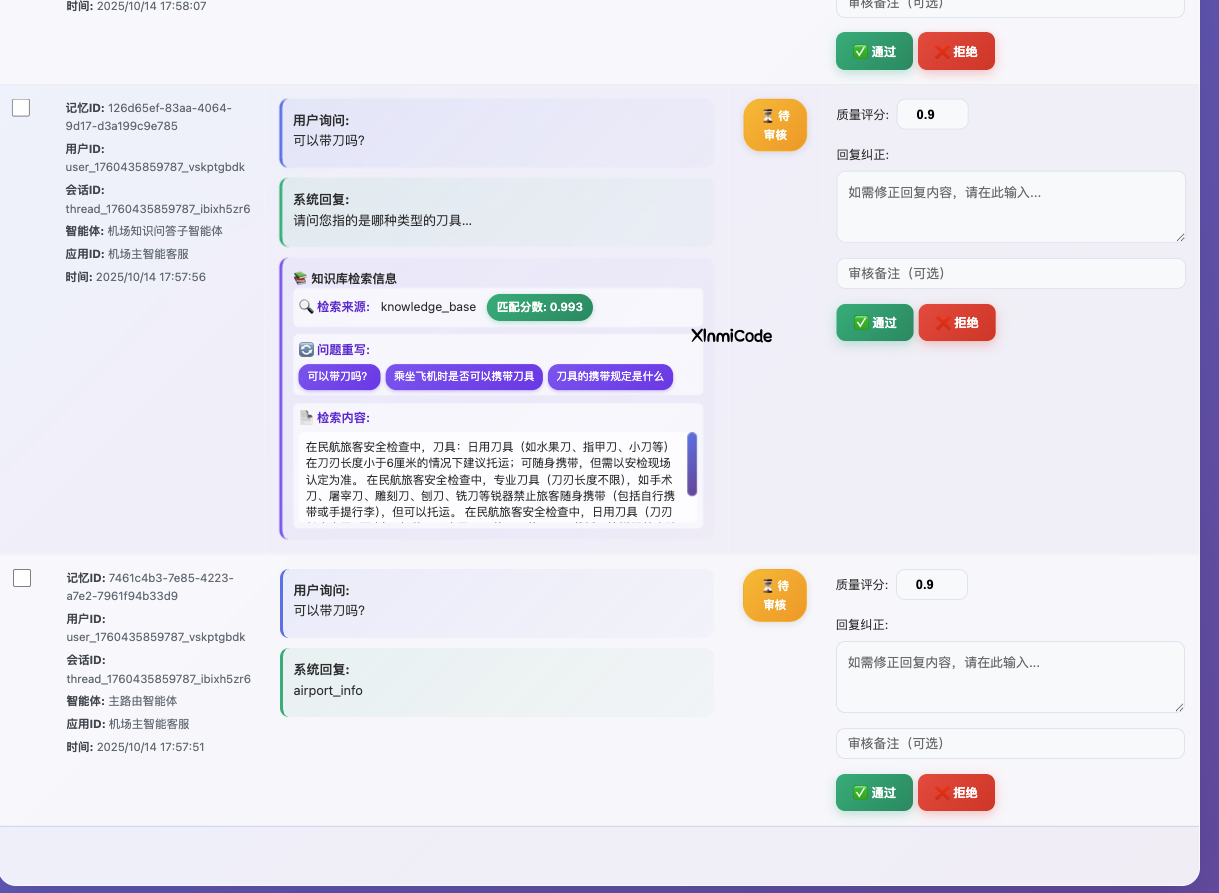The width and height of the screenshot is (1219, 893).
Task: Approve using the topmost 通过 button
Action: 874,51
